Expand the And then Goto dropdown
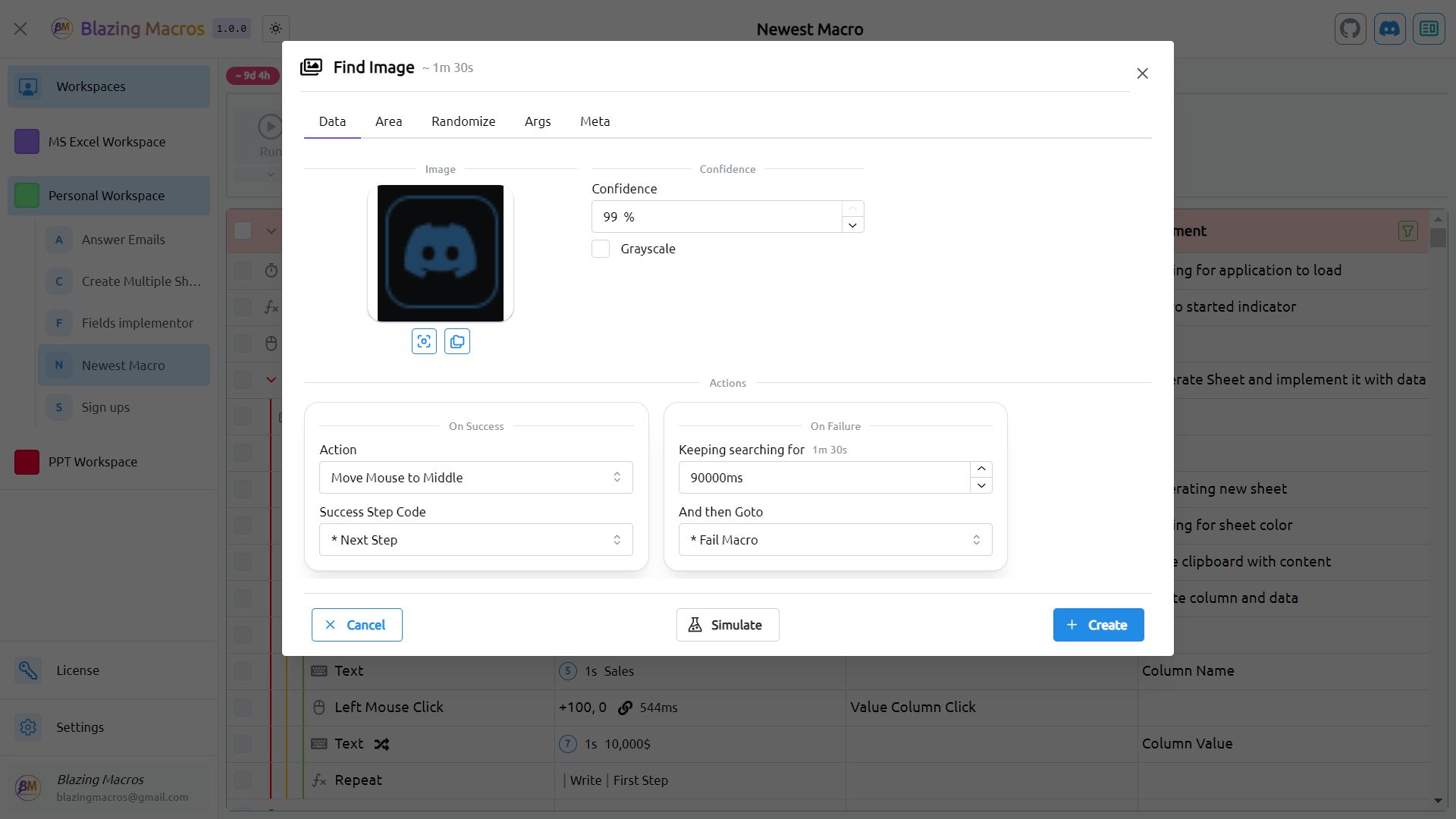 coord(835,540)
